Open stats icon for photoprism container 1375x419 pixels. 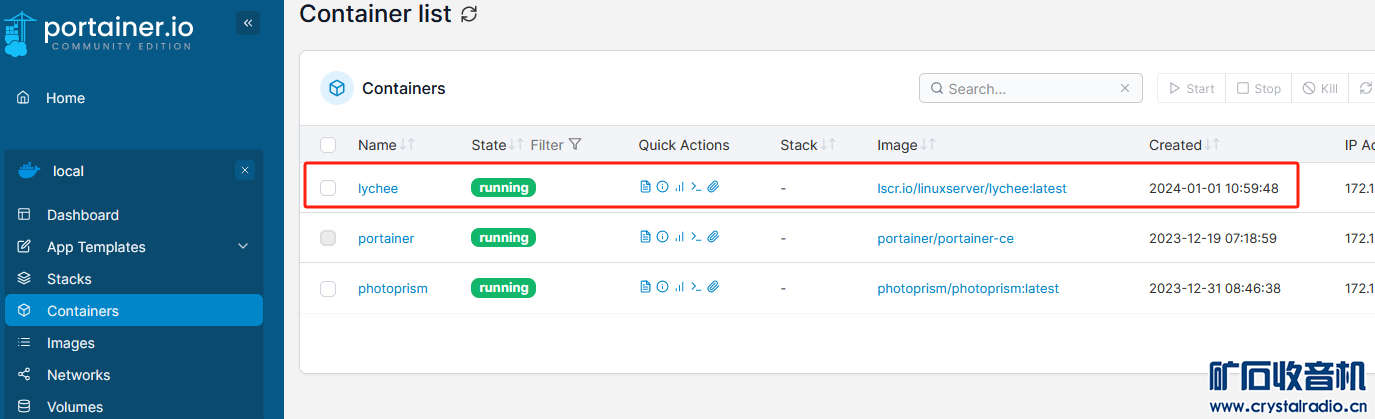coord(679,288)
